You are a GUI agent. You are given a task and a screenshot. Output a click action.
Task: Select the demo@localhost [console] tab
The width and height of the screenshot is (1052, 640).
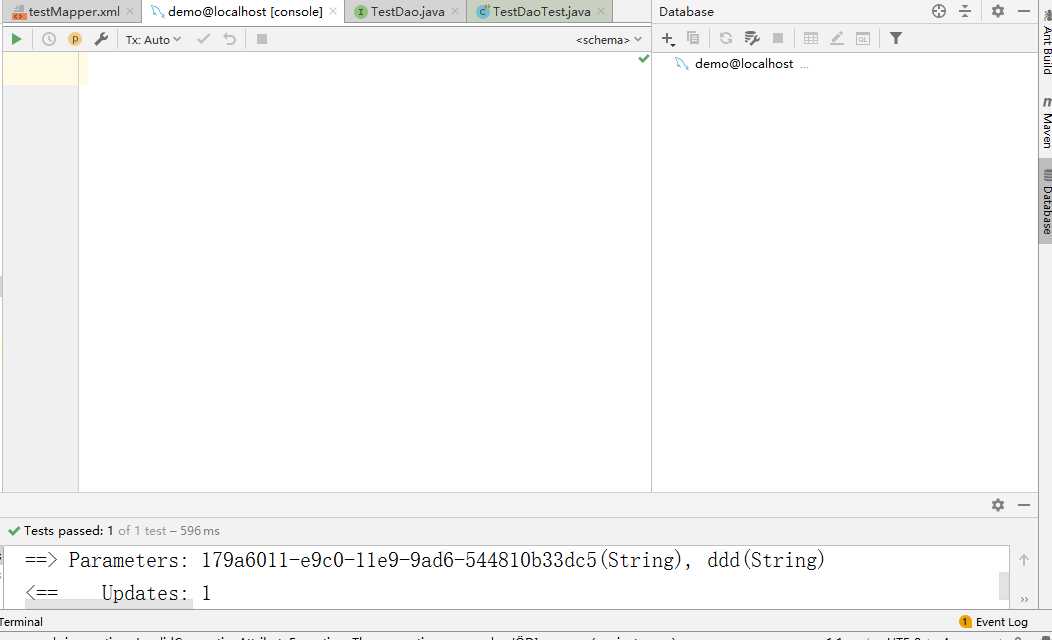point(245,11)
